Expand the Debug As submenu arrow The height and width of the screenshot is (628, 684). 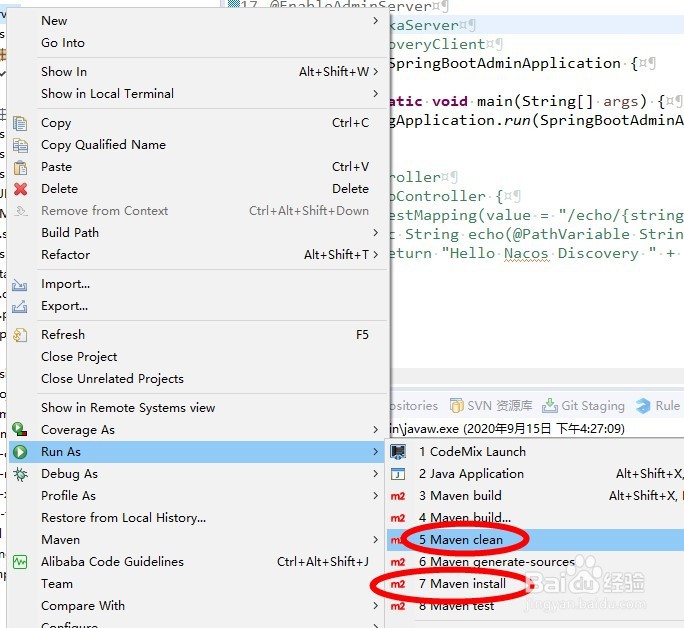pos(376,474)
